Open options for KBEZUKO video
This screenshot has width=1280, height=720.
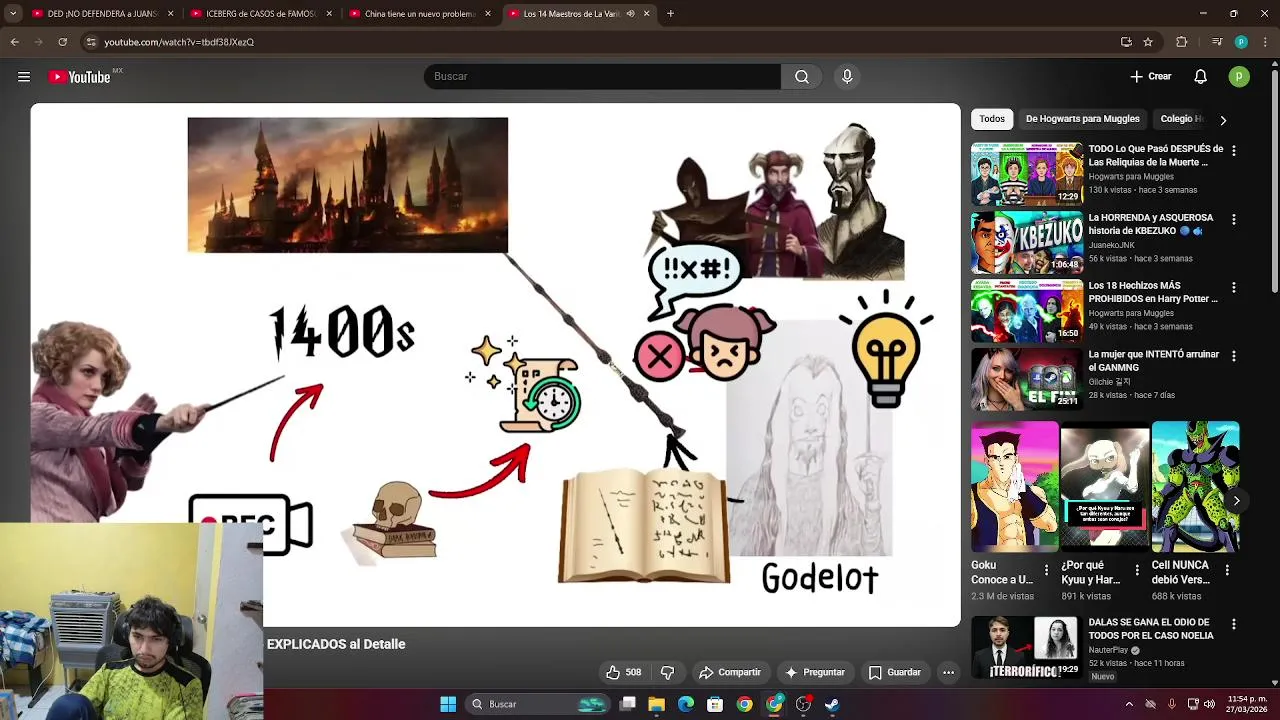tap(1233, 219)
